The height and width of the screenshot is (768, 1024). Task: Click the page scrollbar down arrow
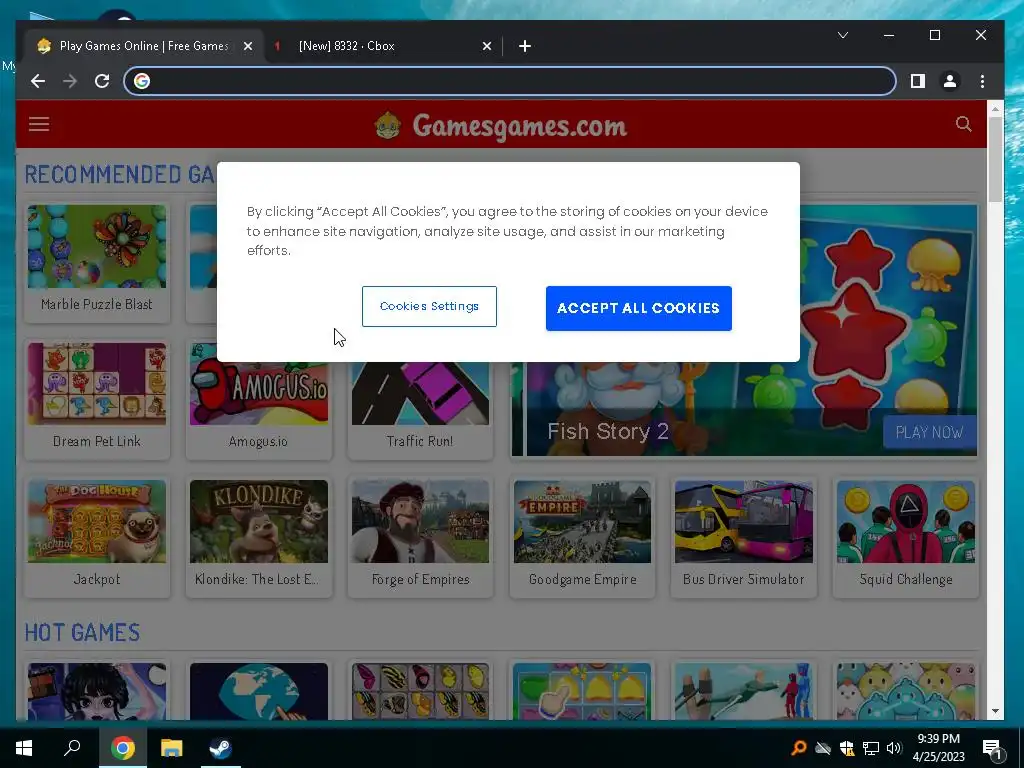pos(995,711)
